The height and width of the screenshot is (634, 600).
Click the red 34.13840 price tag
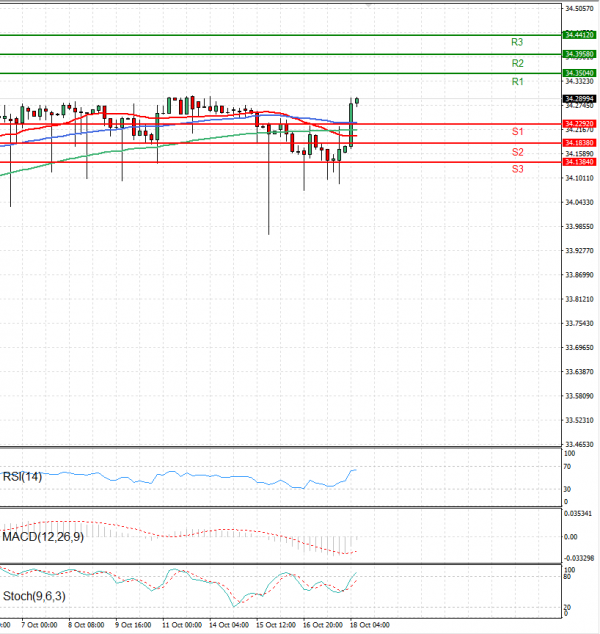(x=579, y=161)
